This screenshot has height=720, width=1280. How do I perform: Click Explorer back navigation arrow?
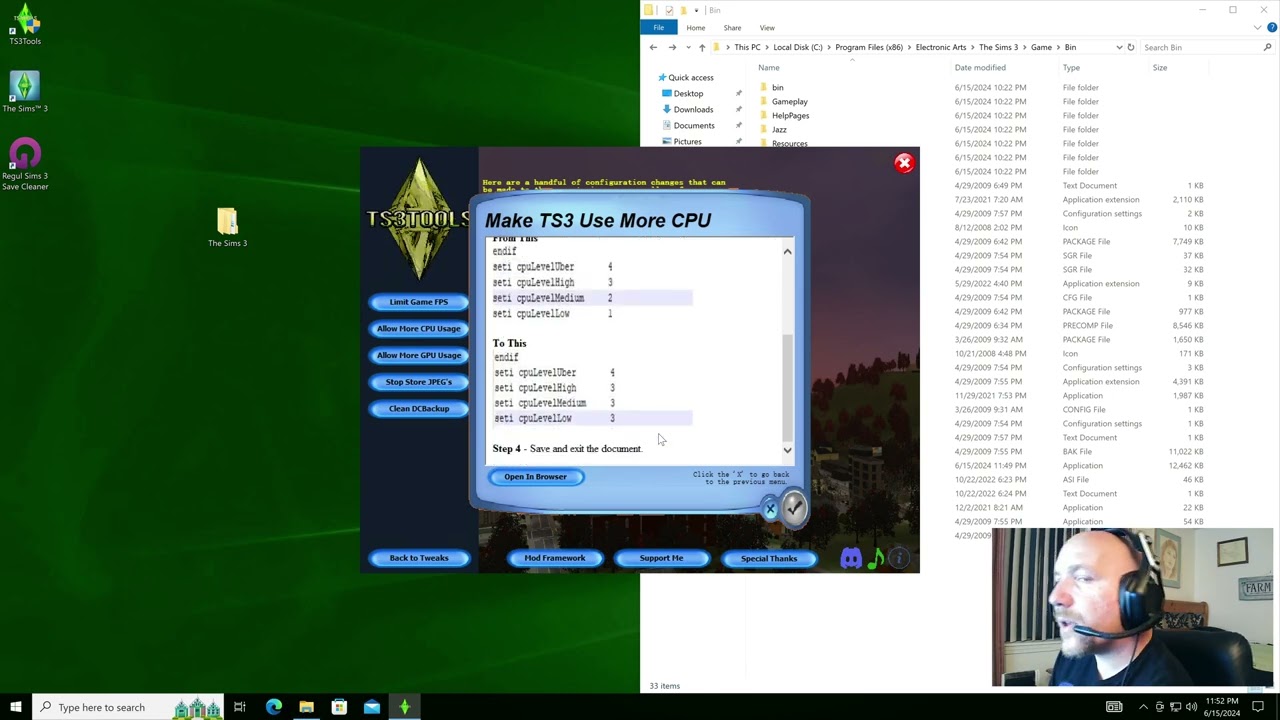click(x=653, y=47)
